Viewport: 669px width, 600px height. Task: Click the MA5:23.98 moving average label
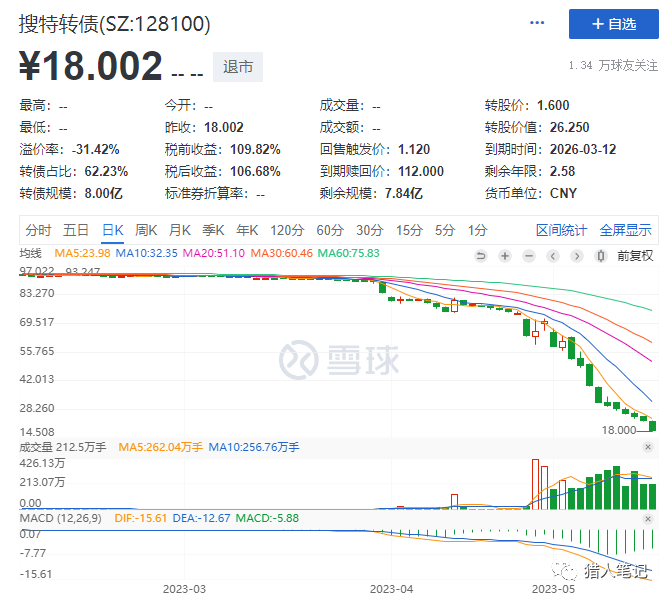(82, 253)
